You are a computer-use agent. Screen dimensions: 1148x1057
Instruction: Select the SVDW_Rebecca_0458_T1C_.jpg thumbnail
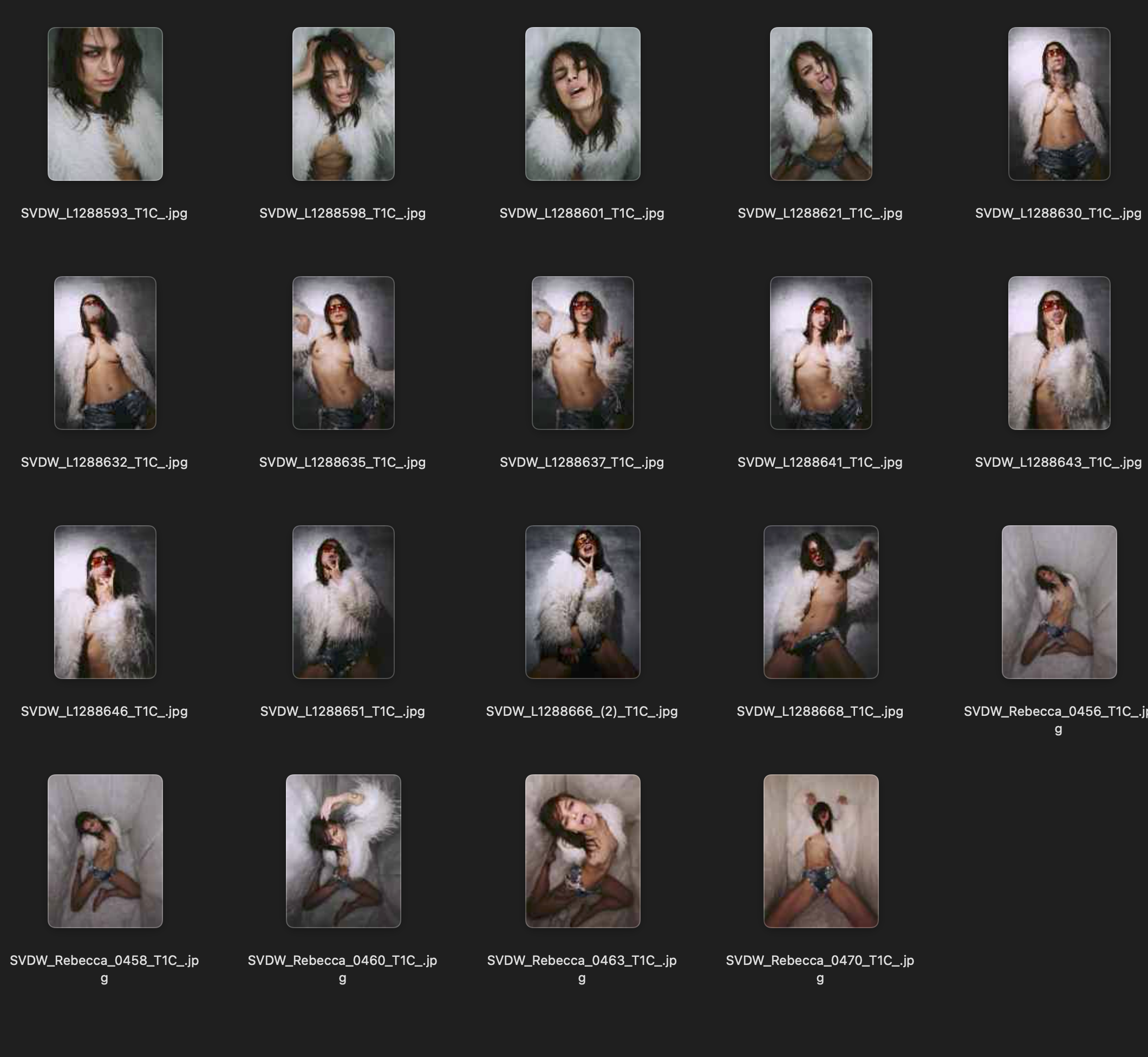(x=105, y=851)
